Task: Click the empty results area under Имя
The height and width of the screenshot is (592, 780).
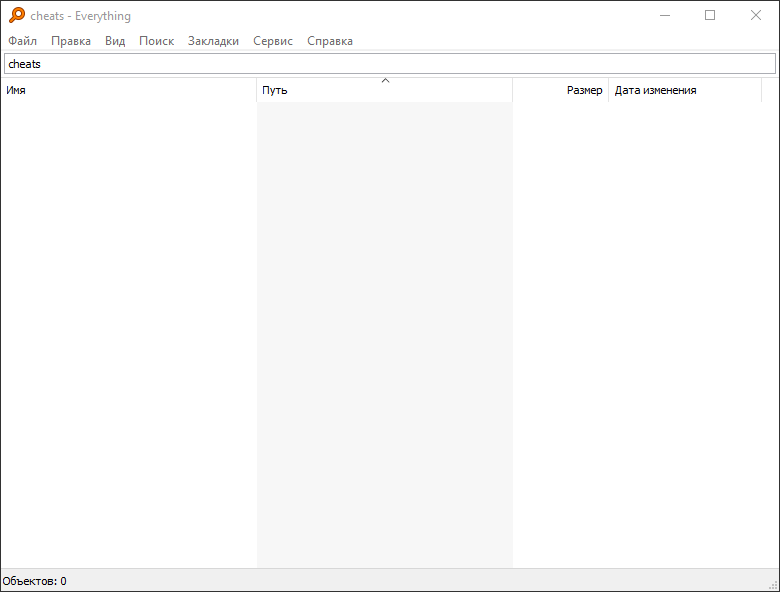Action: (x=128, y=330)
